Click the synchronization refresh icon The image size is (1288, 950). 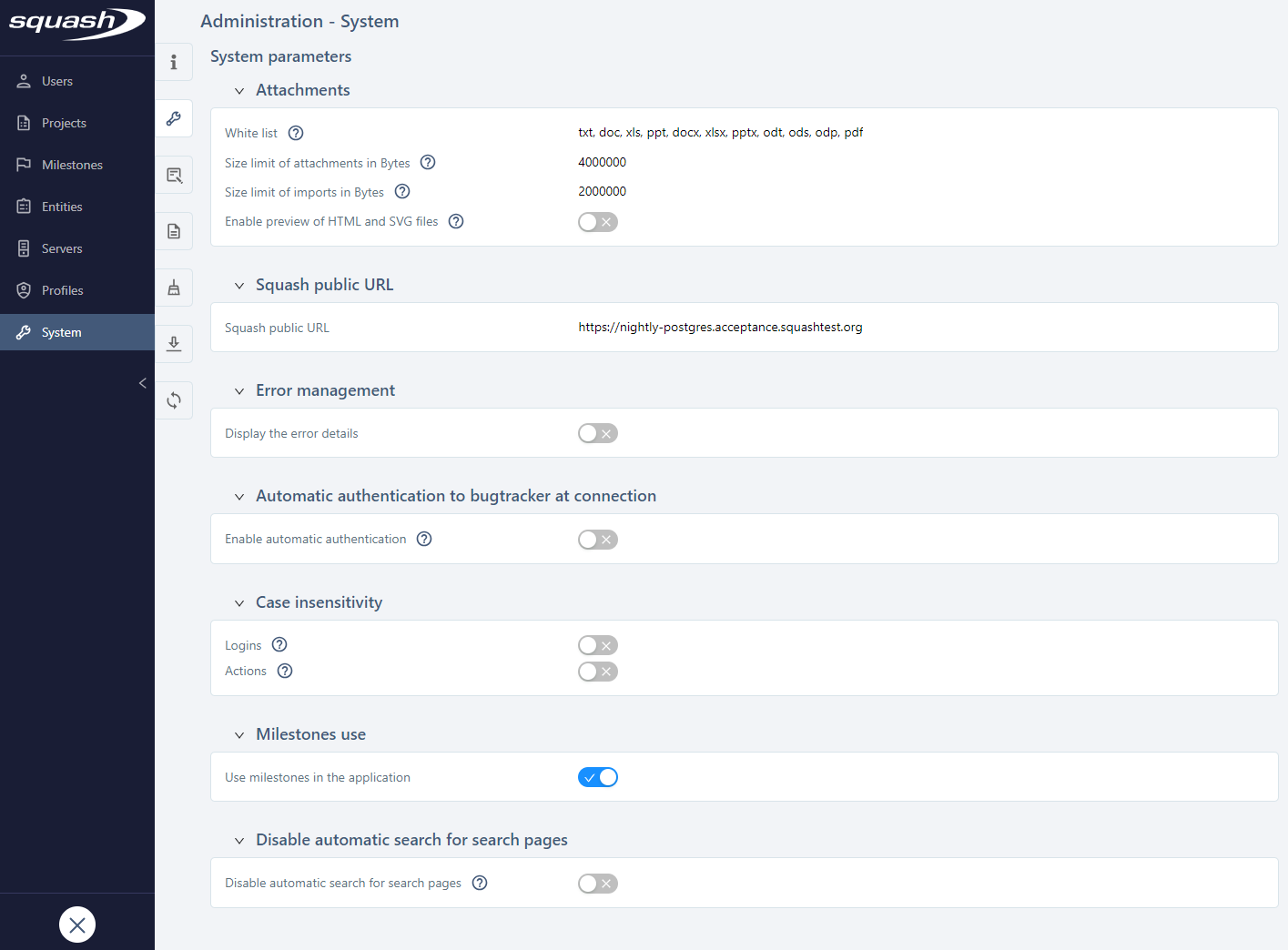click(174, 400)
